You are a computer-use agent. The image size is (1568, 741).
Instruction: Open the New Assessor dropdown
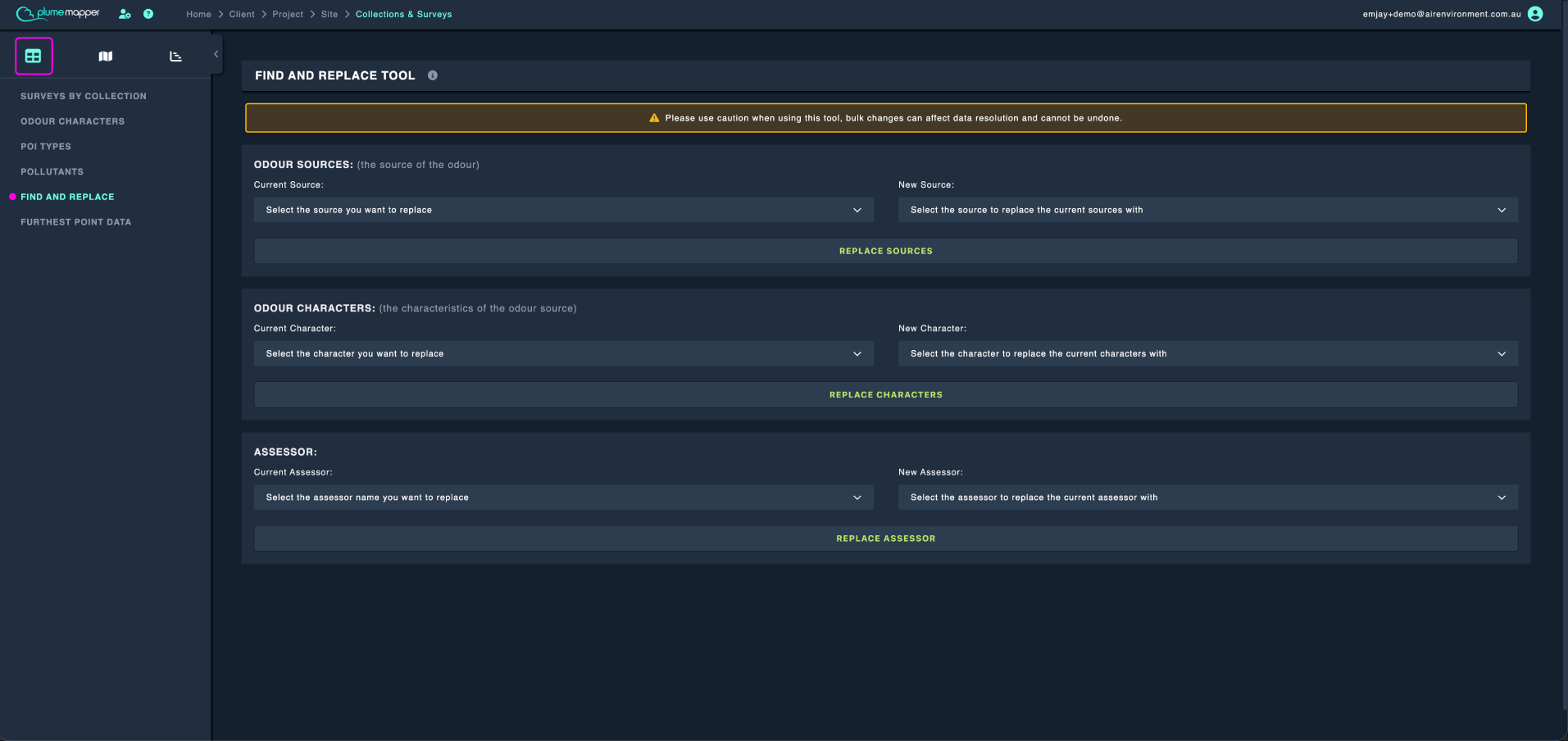coord(1208,498)
